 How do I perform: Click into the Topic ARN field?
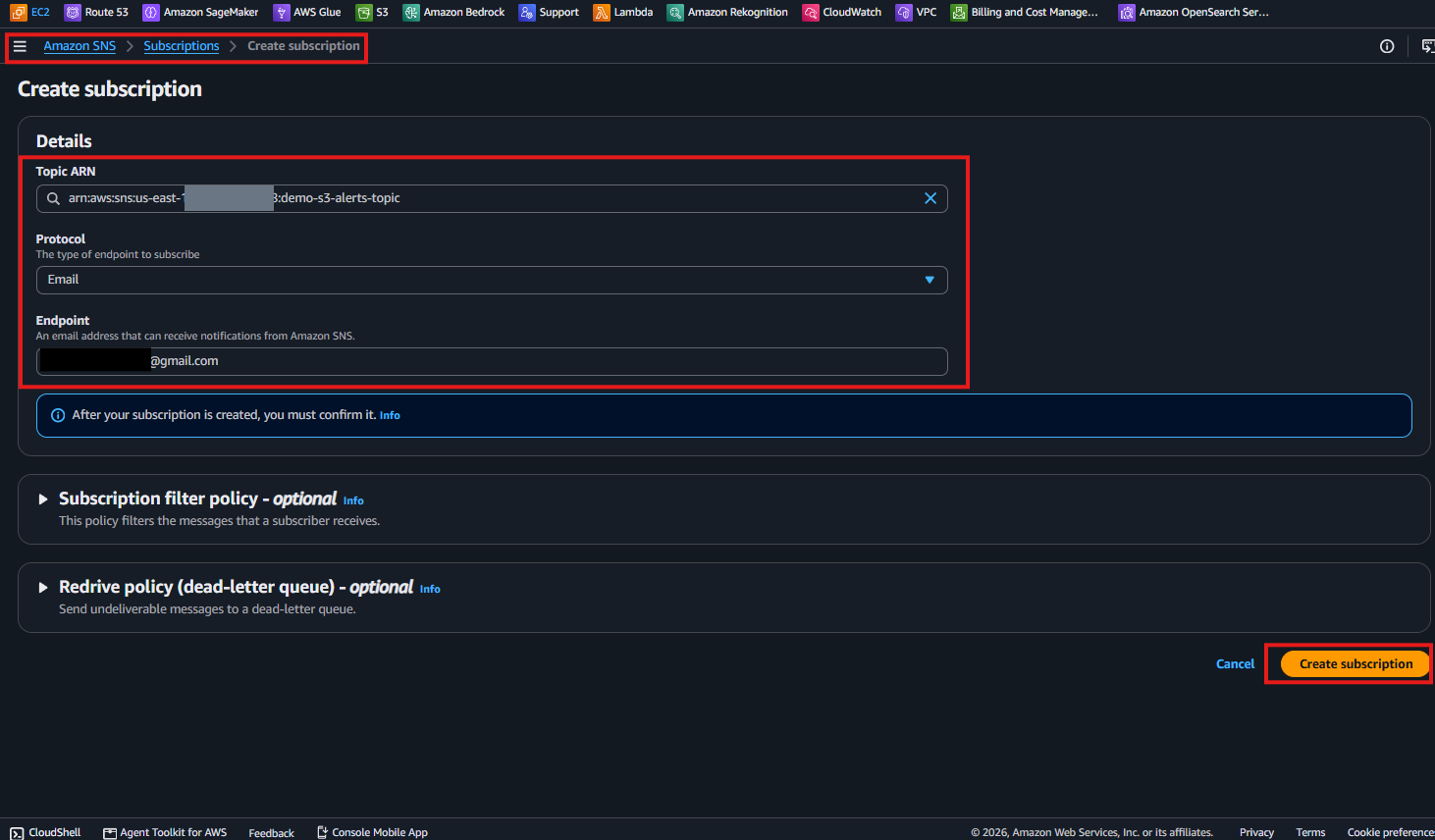coord(492,198)
